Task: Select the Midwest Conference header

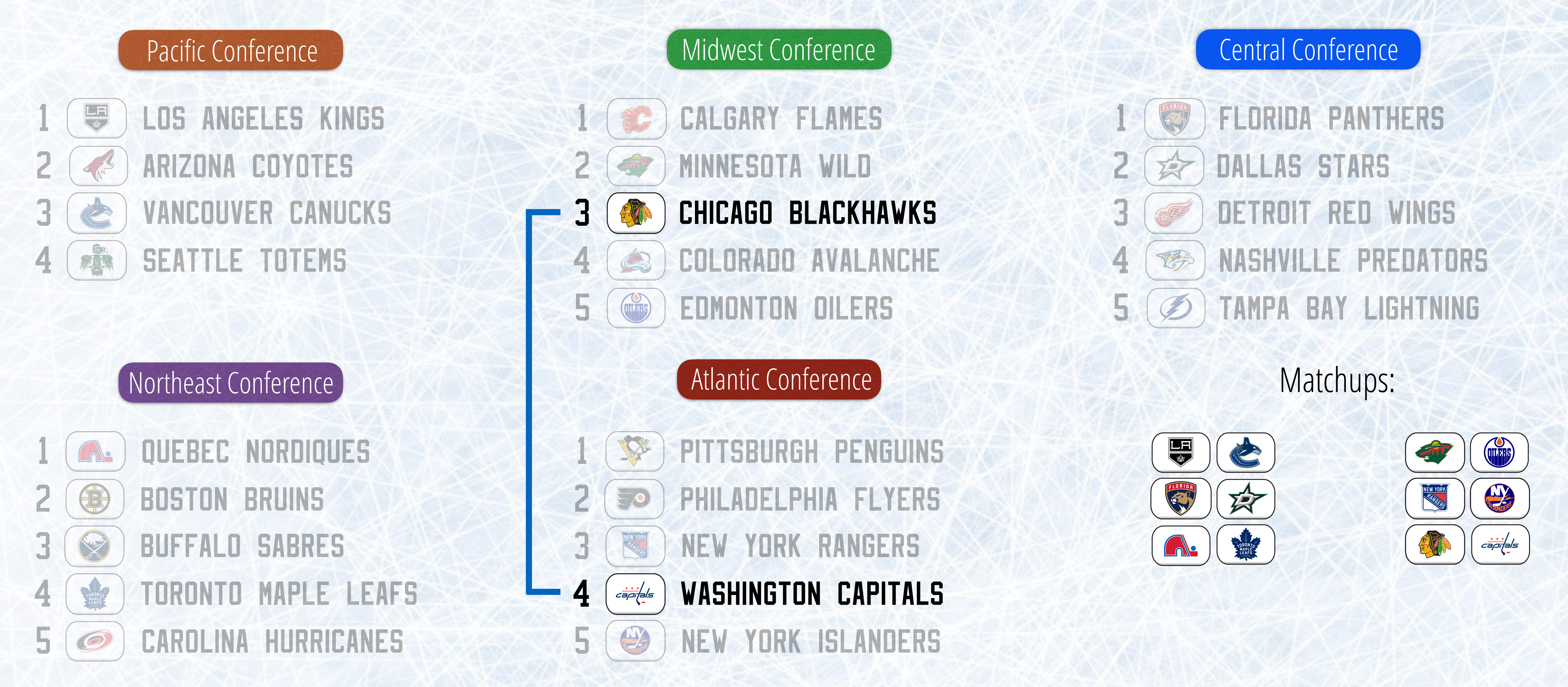Action: tap(778, 49)
